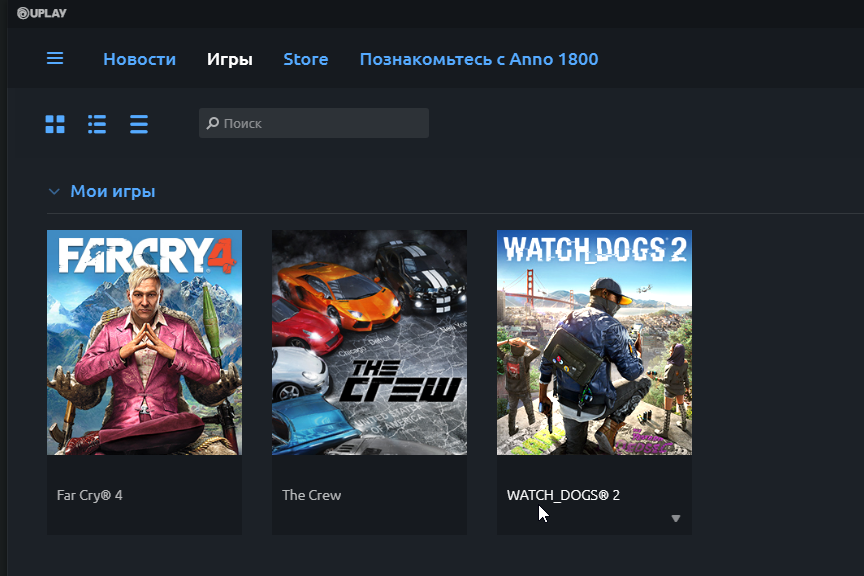Select The Crew cover art
Image resolution: width=864 pixels, height=576 pixels.
point(369,342)
